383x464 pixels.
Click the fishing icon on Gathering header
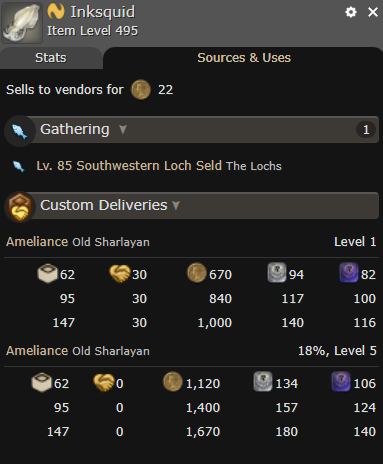(x=19, y=131)
